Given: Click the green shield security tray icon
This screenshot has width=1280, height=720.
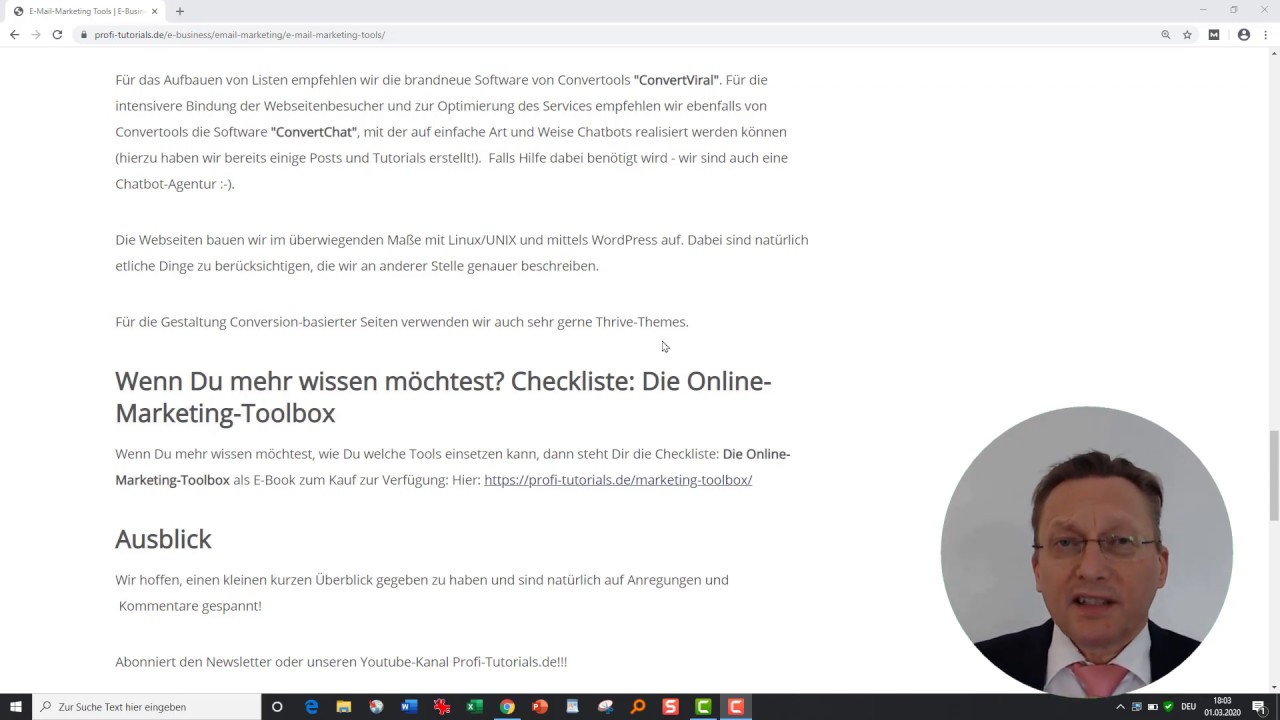Looking at the screenshot, I should [x=1168, y=707].
